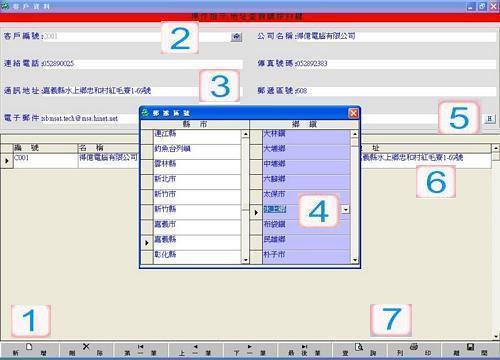This screenshot has height=360, width=500.
Task: Click the 刪除 (delete) X toolbar button
Action: (86, 350)
